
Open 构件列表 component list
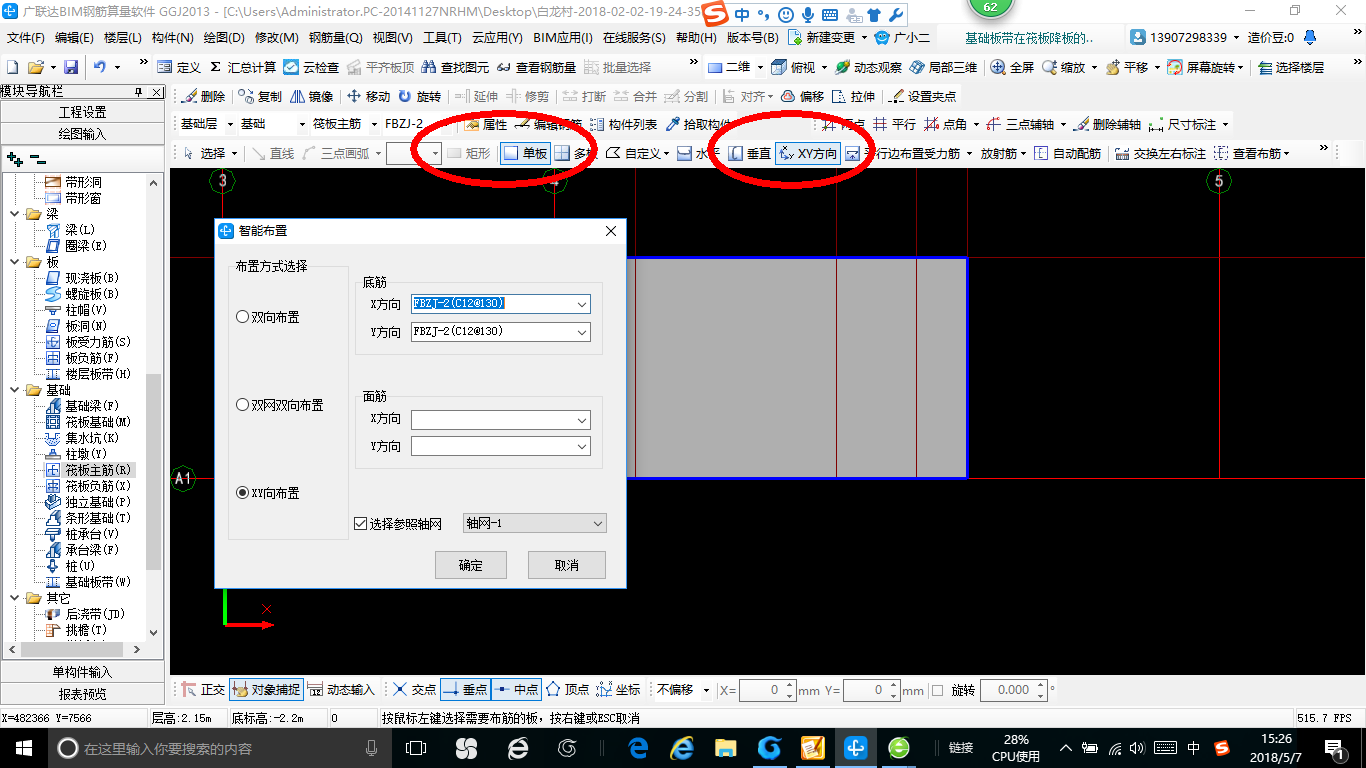coord(623,124)
